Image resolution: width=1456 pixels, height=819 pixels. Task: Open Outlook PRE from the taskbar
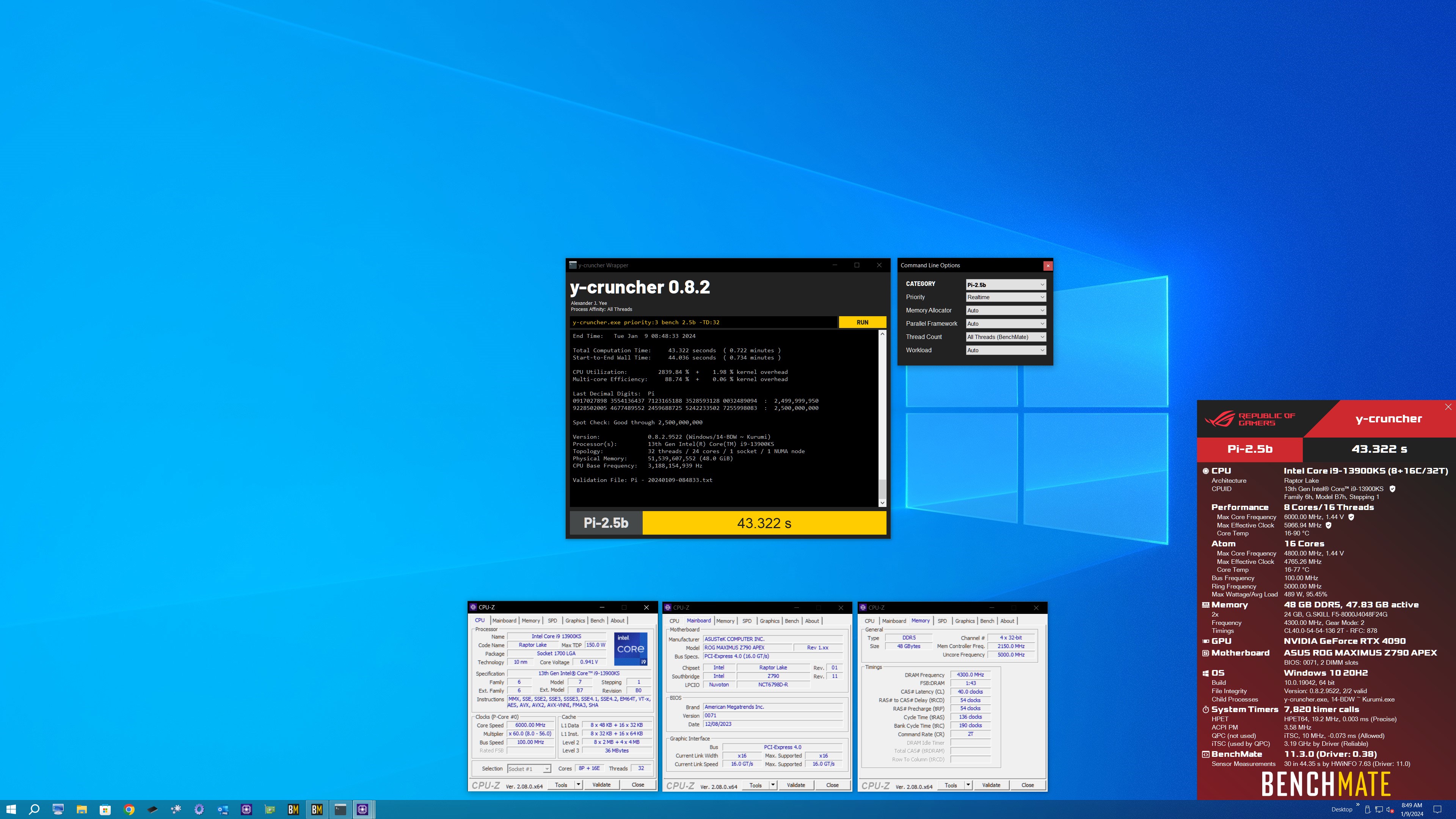click(x=223, y=810)
